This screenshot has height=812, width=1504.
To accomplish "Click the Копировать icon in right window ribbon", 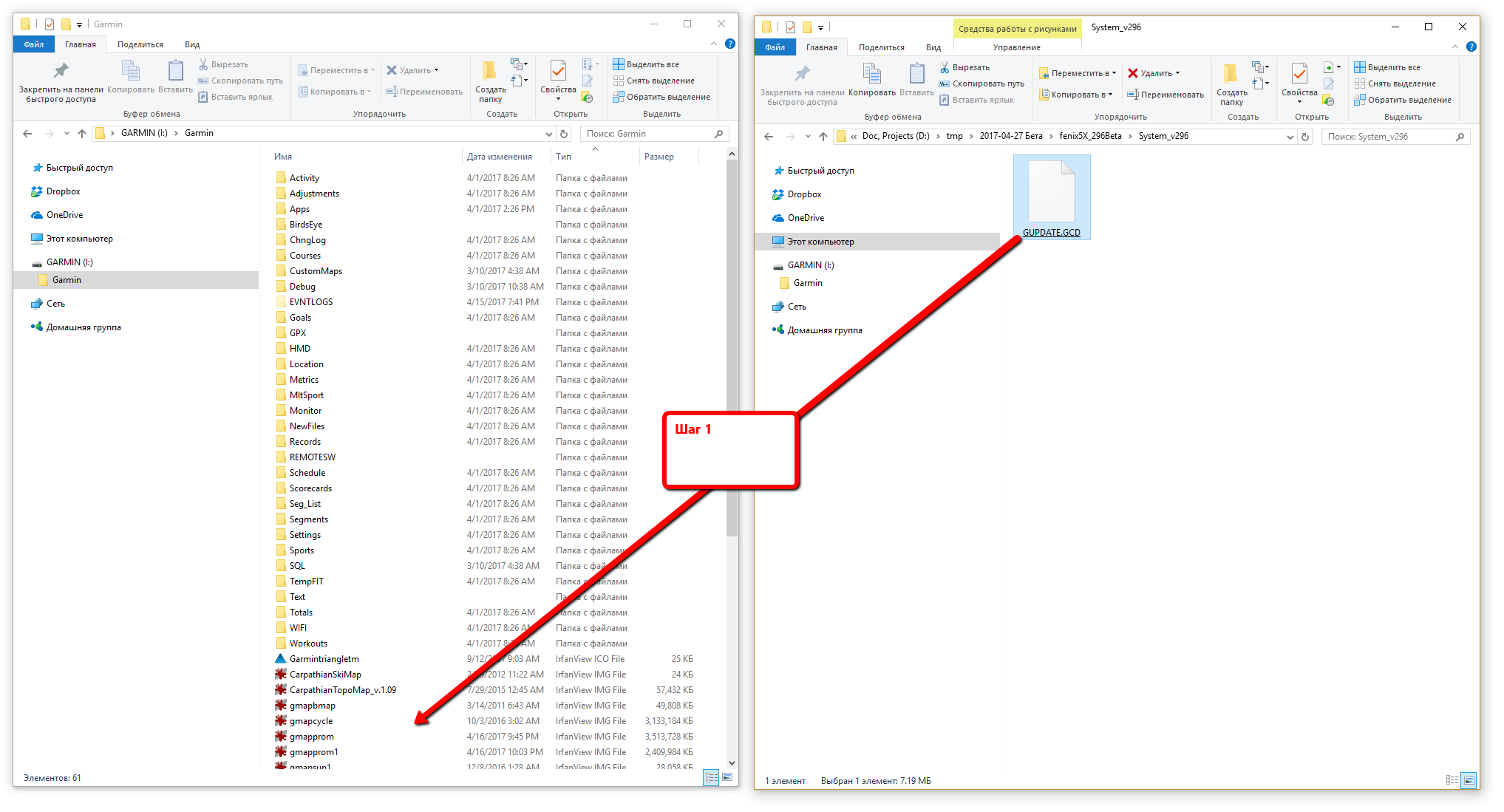I will point(872,74).
